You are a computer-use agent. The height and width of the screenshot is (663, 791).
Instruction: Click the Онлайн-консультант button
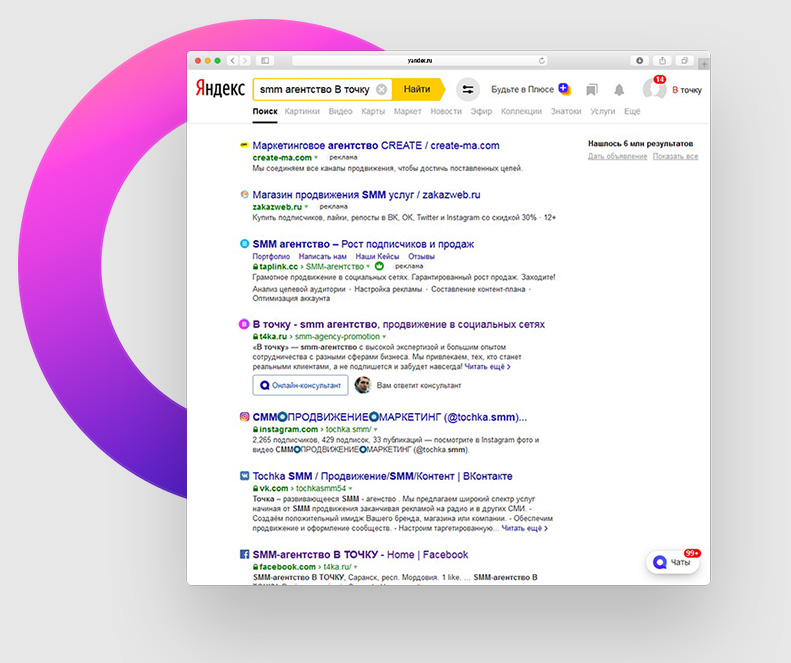pyautogui.click(x=300, y=385)
